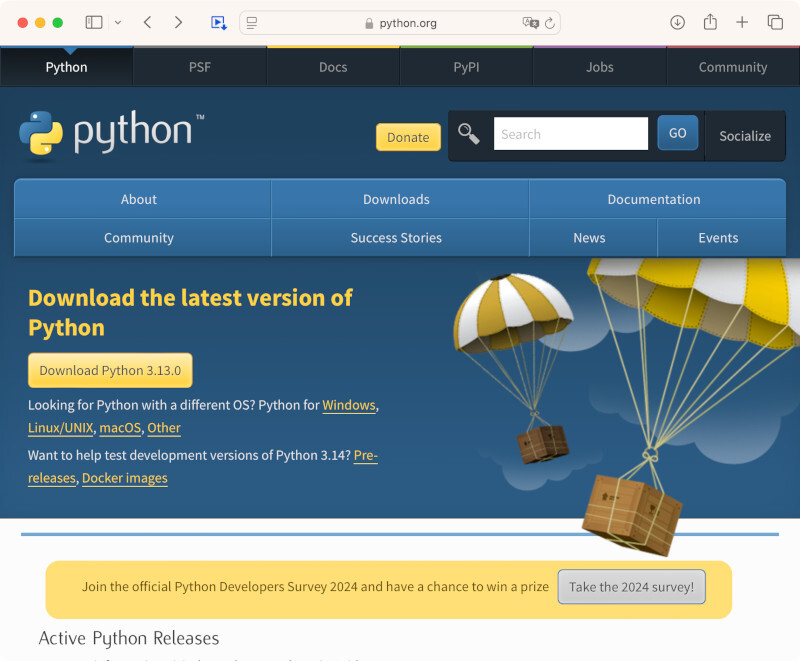Reload the python.org page
Screen dimensions: 800x661
[x=551, y=23]
